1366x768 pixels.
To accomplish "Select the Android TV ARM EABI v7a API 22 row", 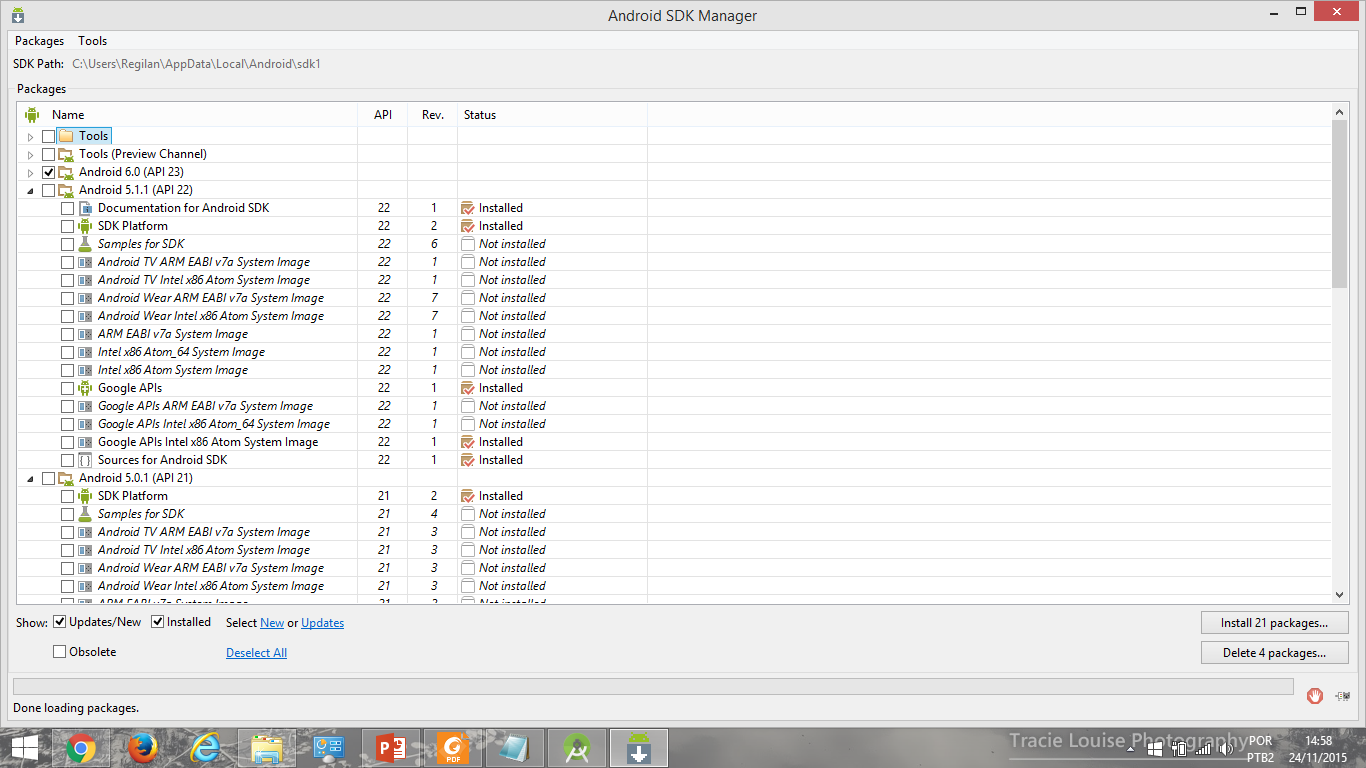I will tap(676, 262).
